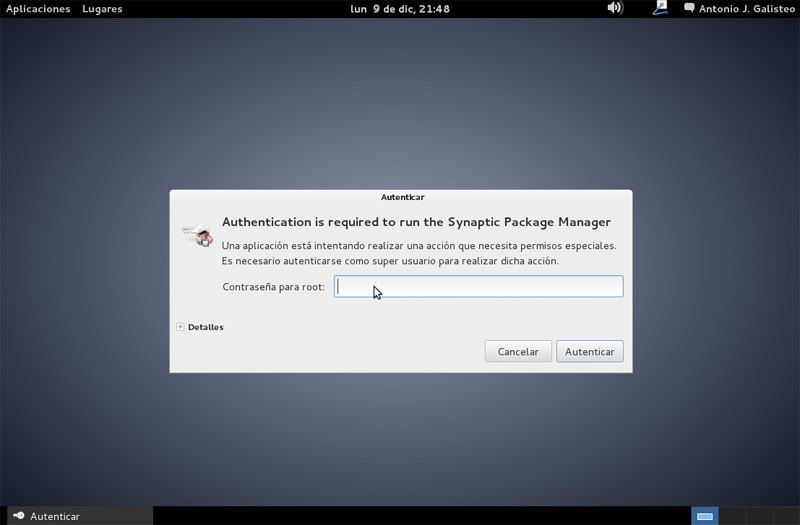
Task: Open the Aplicaciones menu
Action: pos(38,9)
